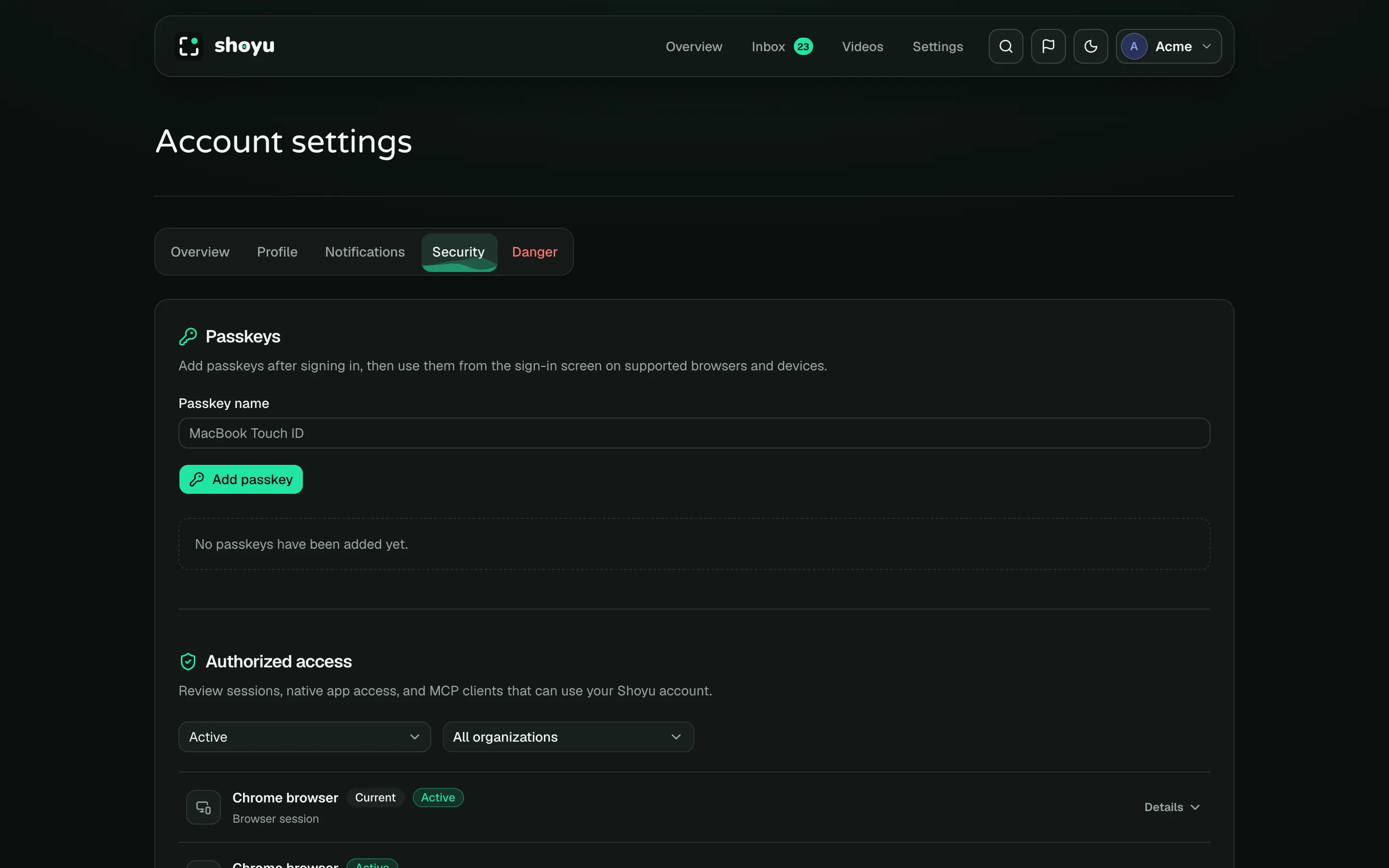Go to Overview in top navigation
The height and width of the screenshot is (868, 1389).
[694, 46]
